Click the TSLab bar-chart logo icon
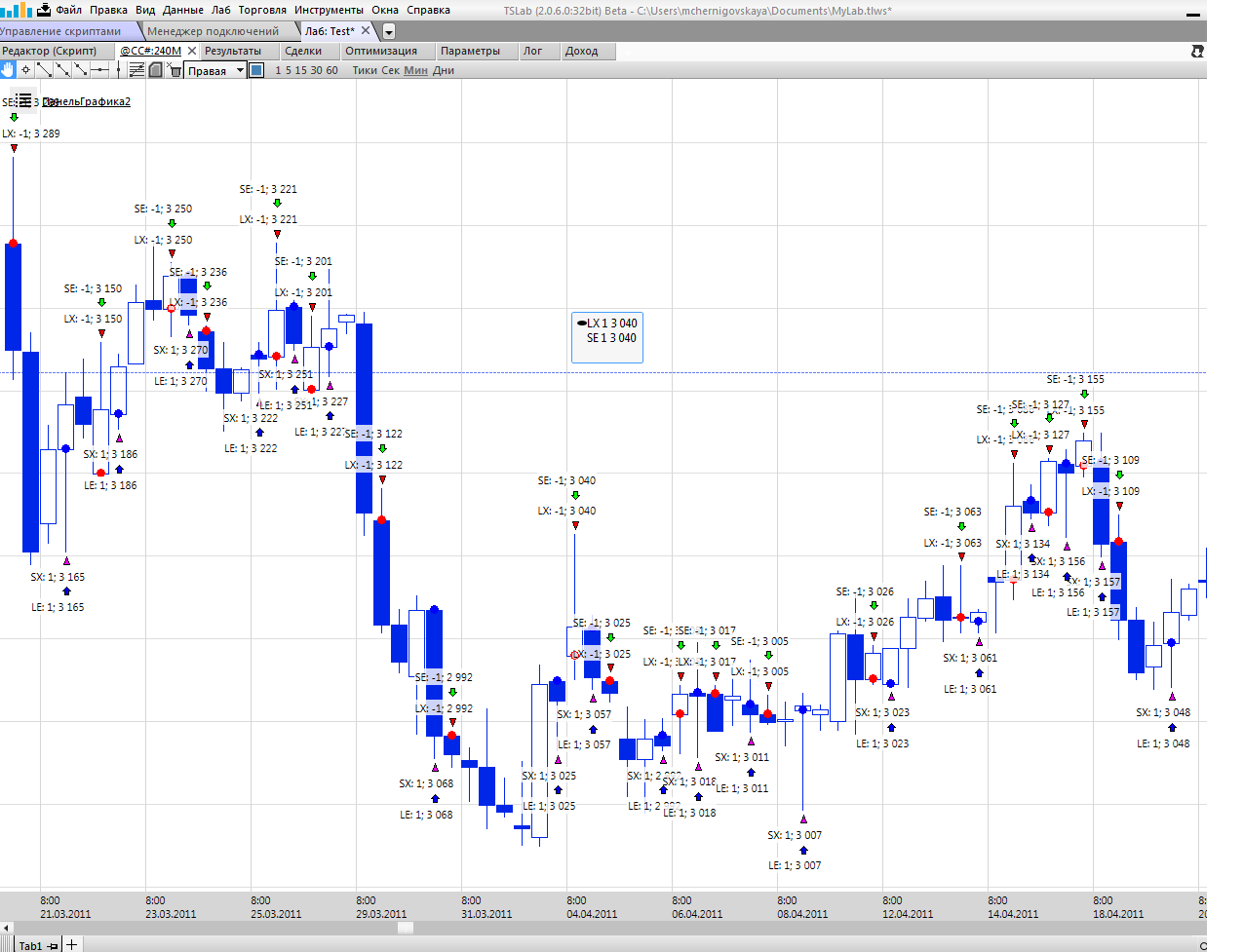The width and height of the screenshot is (1244, 952). tap(16, 10)
